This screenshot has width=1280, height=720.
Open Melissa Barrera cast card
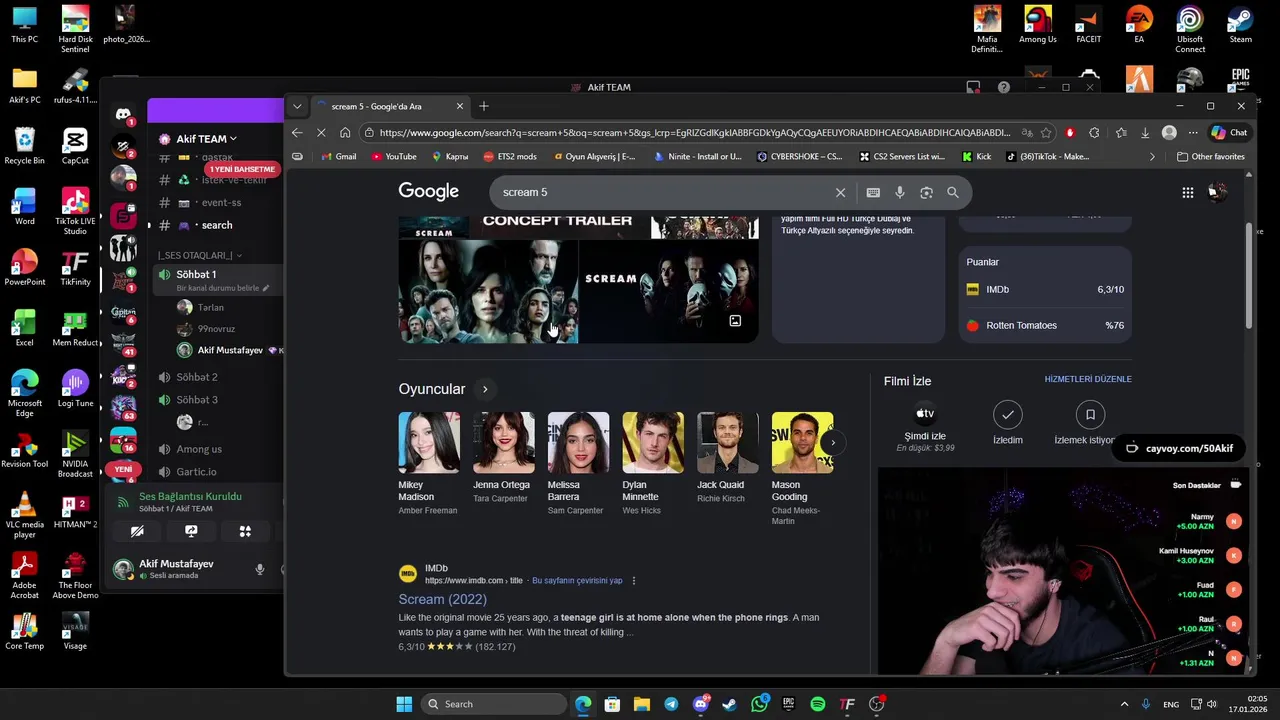577,463
